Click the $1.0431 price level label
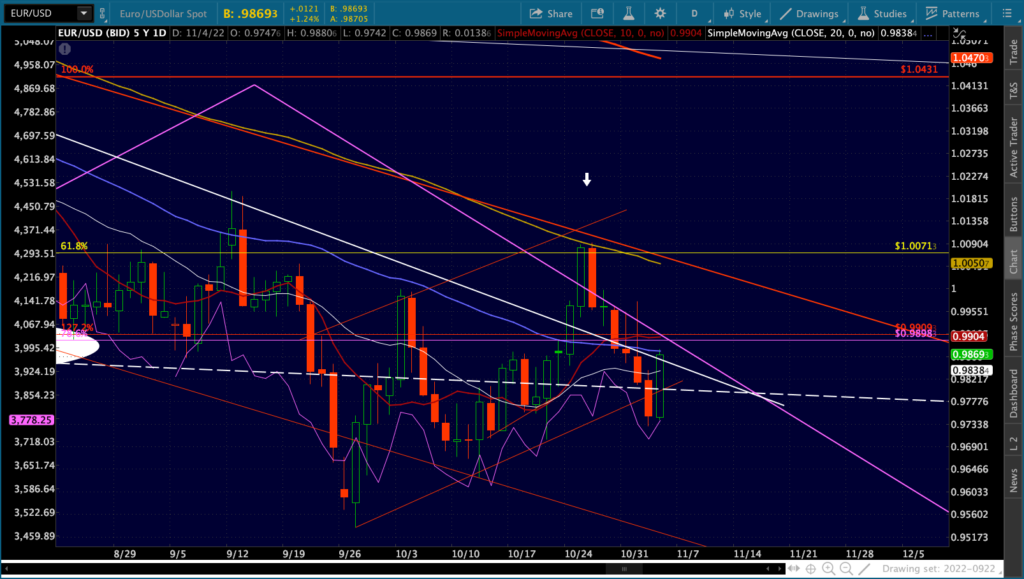The height and width of the screenshot is (579, 1024). pyautogui.click(x=919, y=69)
